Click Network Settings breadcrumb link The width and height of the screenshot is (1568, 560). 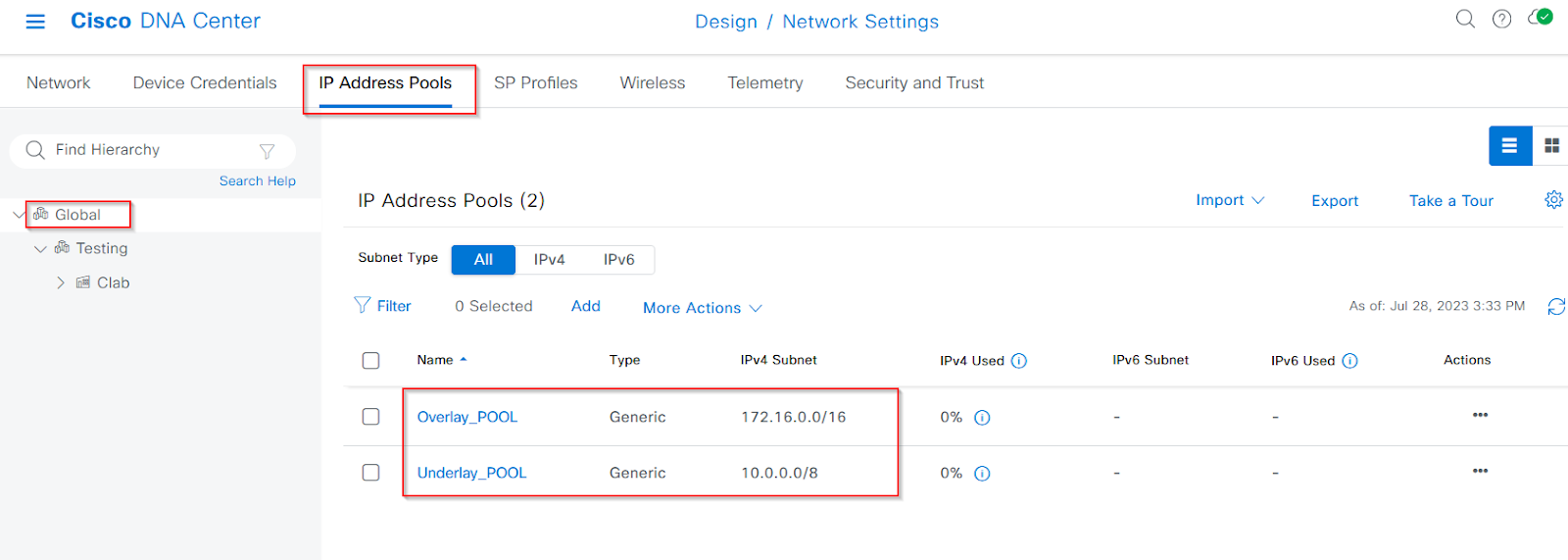click(x=860, y=22)
